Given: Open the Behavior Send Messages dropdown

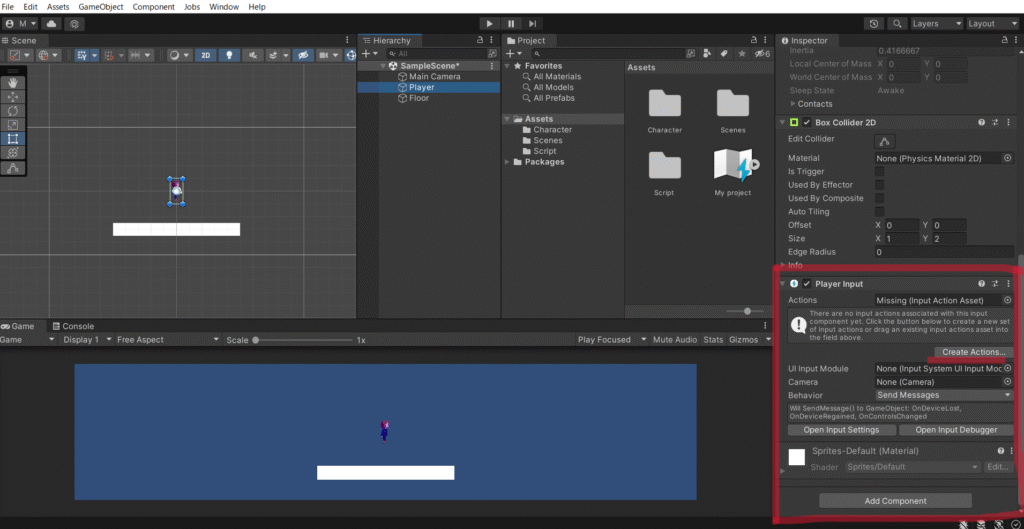Looking at the screenshot, I should tap(944, 395).
